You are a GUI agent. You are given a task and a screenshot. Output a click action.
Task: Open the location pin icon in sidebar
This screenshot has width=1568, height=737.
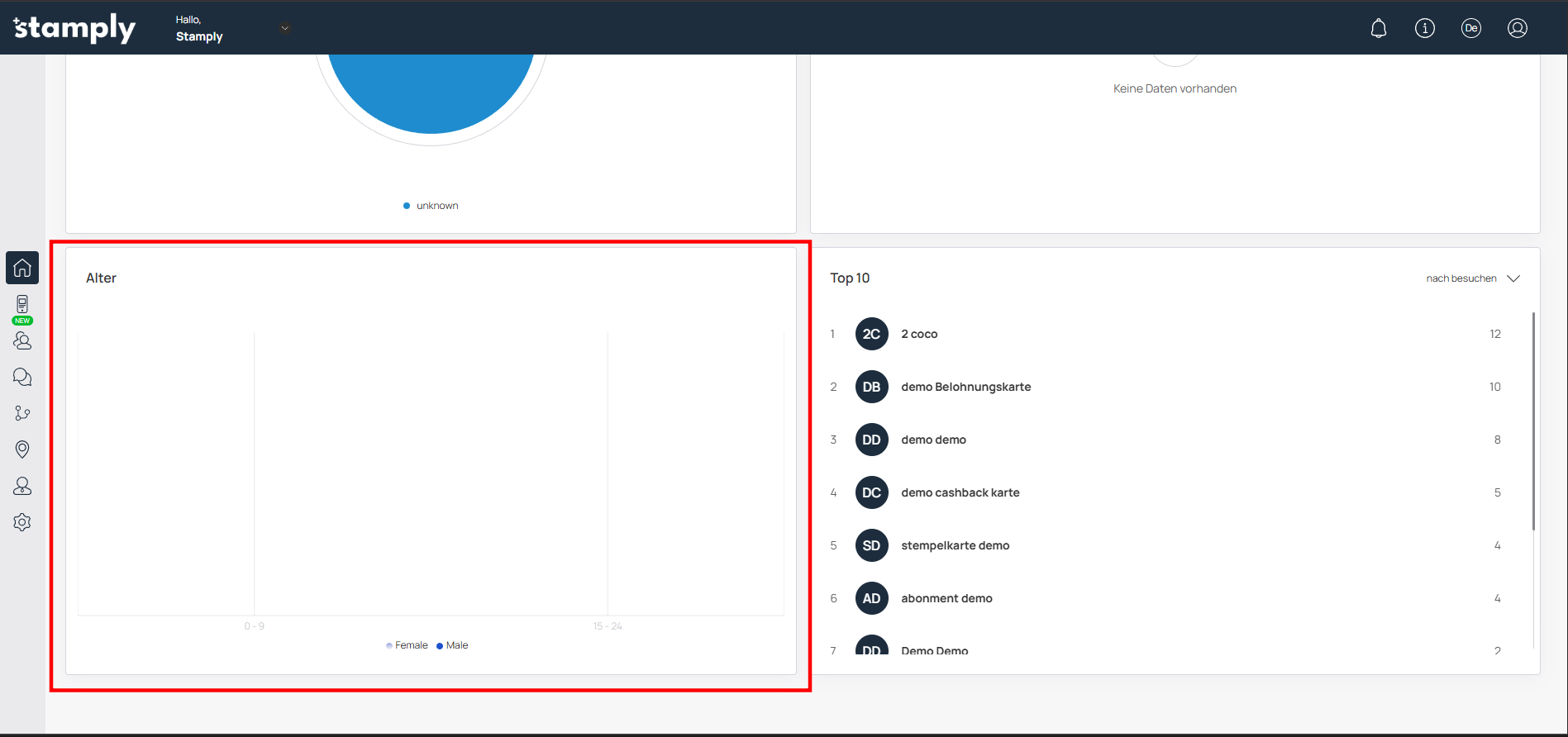click(x=22, y=449)
